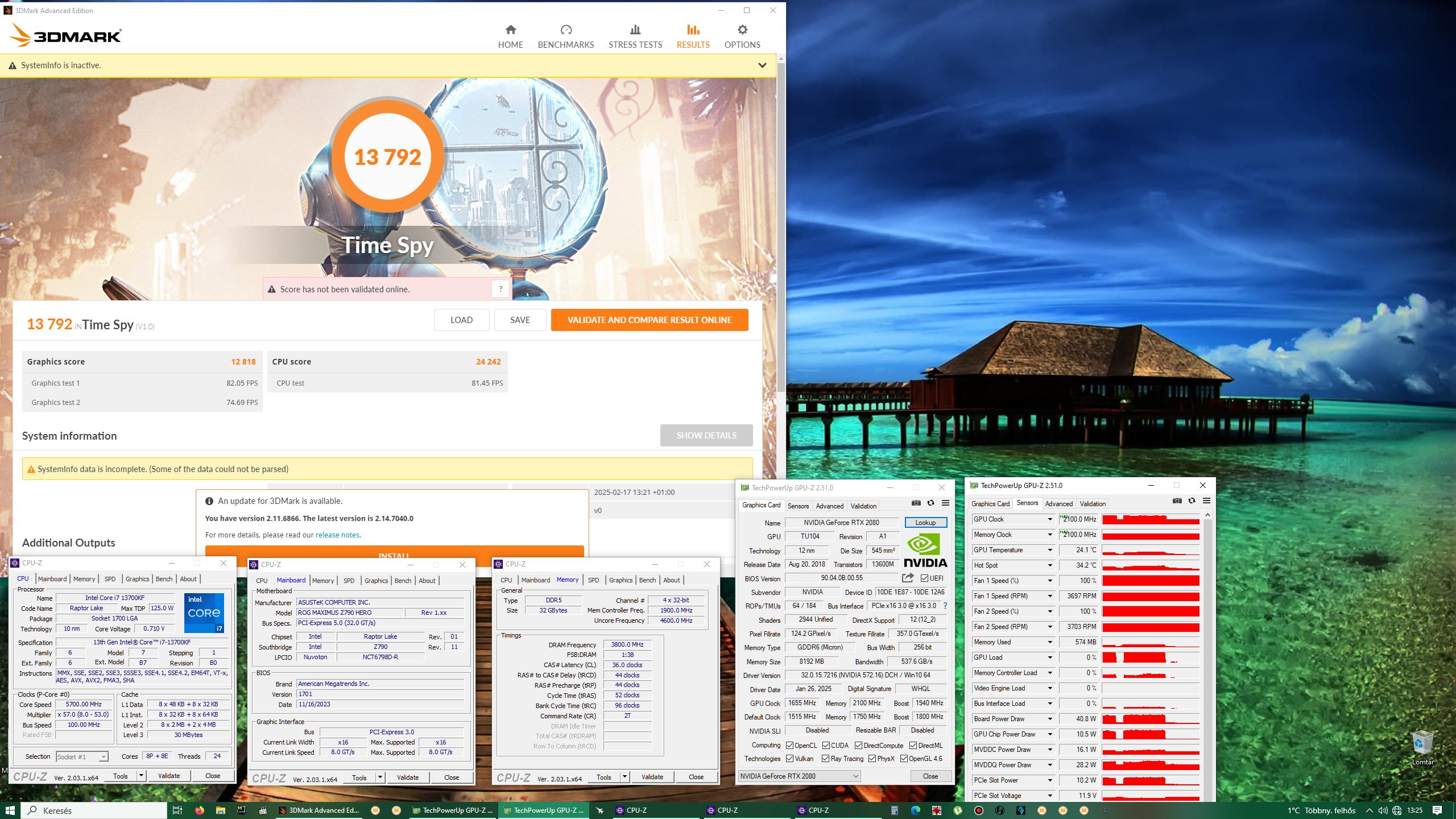This screenshot has height=819, width=1456.
Task: Open hamburger menu in GPU-Z Sensors window
Action: tap(1206, 500)
